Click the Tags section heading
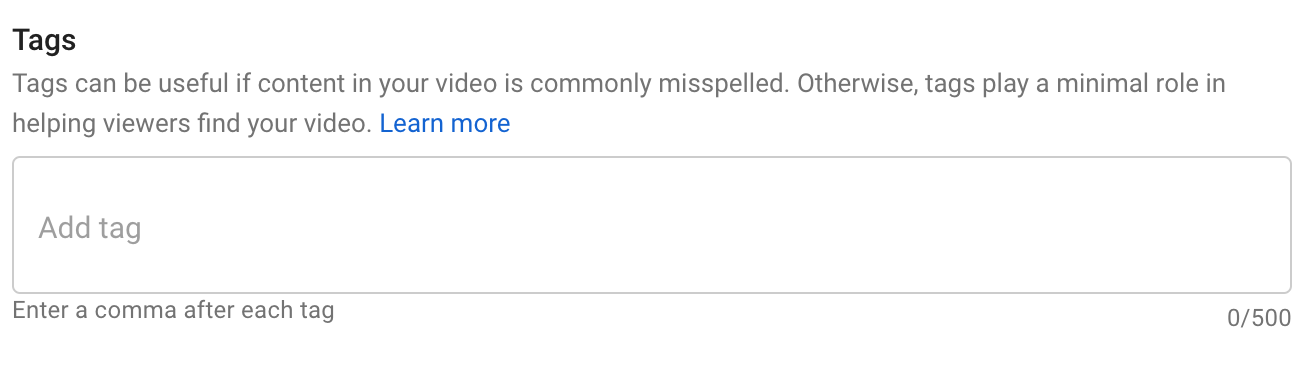This screenshot has width=1316, height=368. point(45,41)
